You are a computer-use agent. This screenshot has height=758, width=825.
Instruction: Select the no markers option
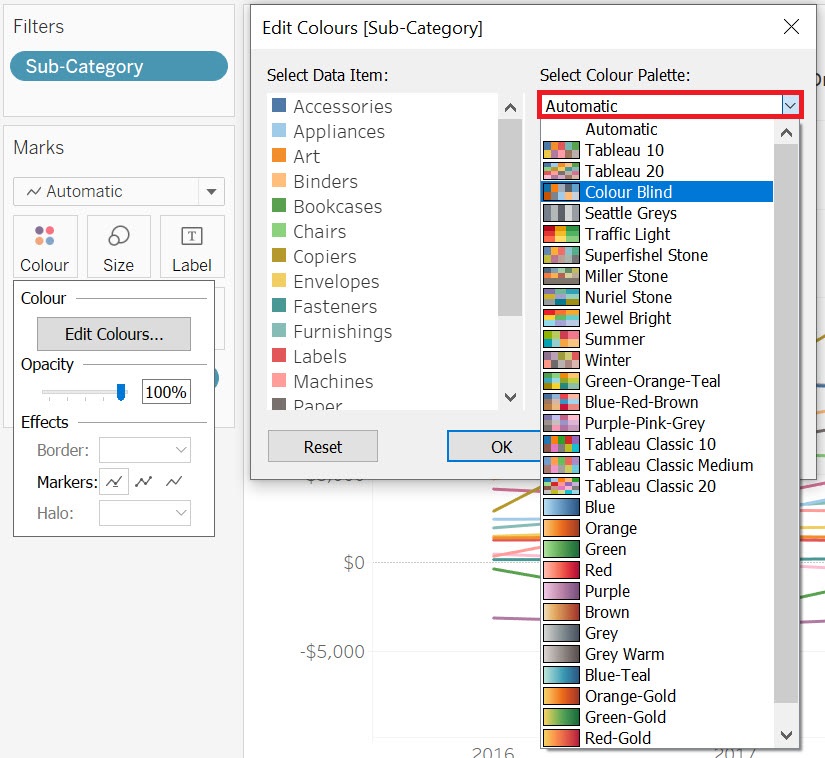[174, 481]
